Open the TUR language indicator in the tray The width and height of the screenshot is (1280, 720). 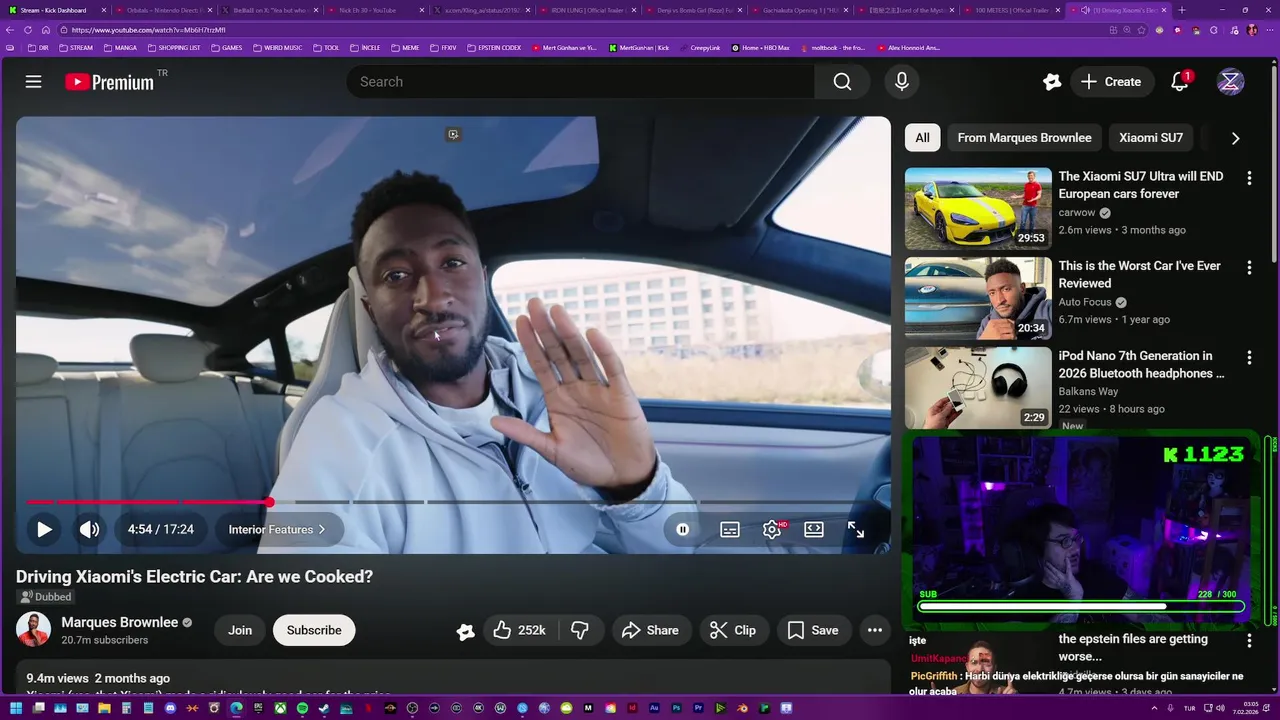(x=1189, y=708)
